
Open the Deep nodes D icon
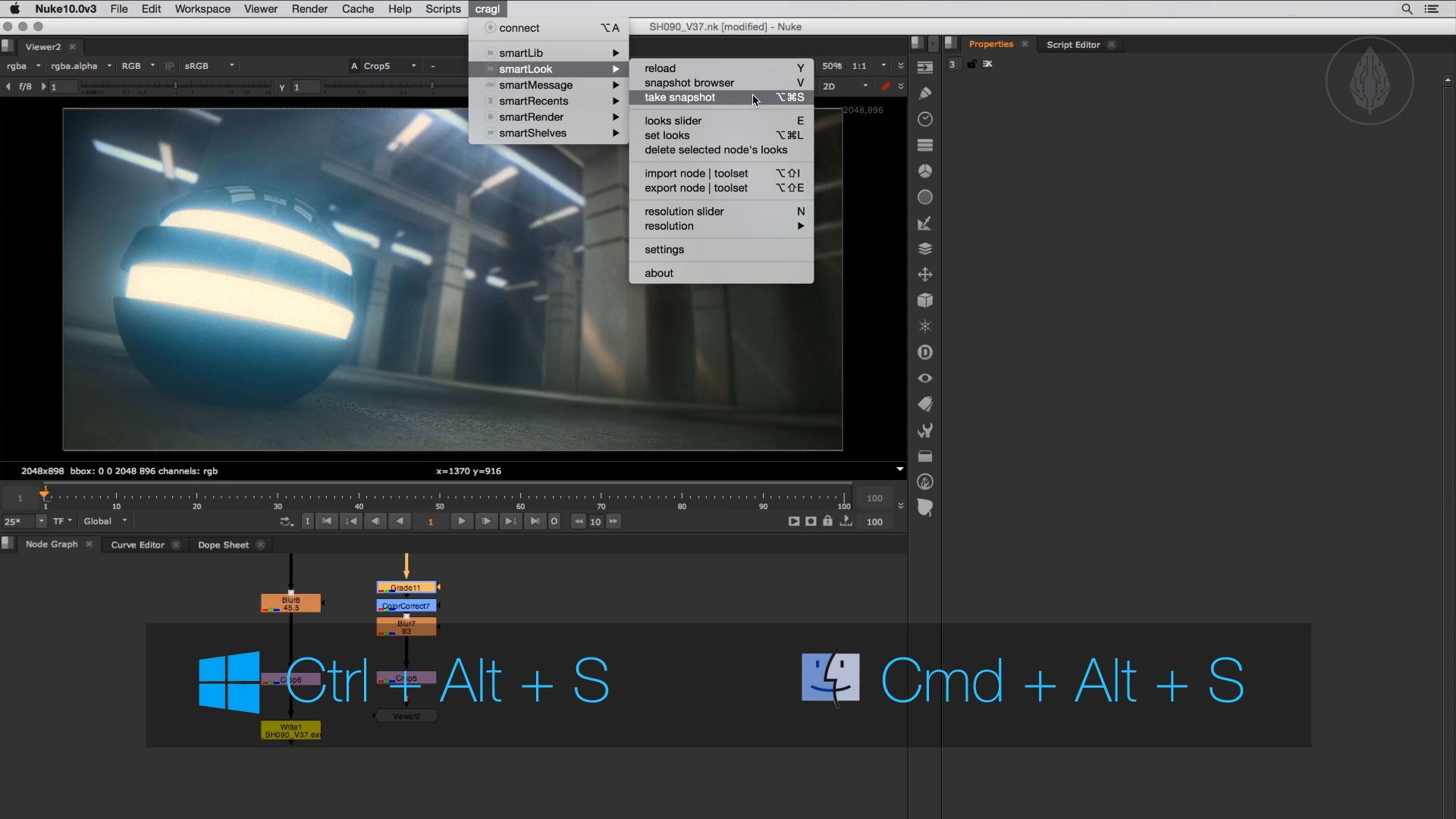(x=925, y=352)
